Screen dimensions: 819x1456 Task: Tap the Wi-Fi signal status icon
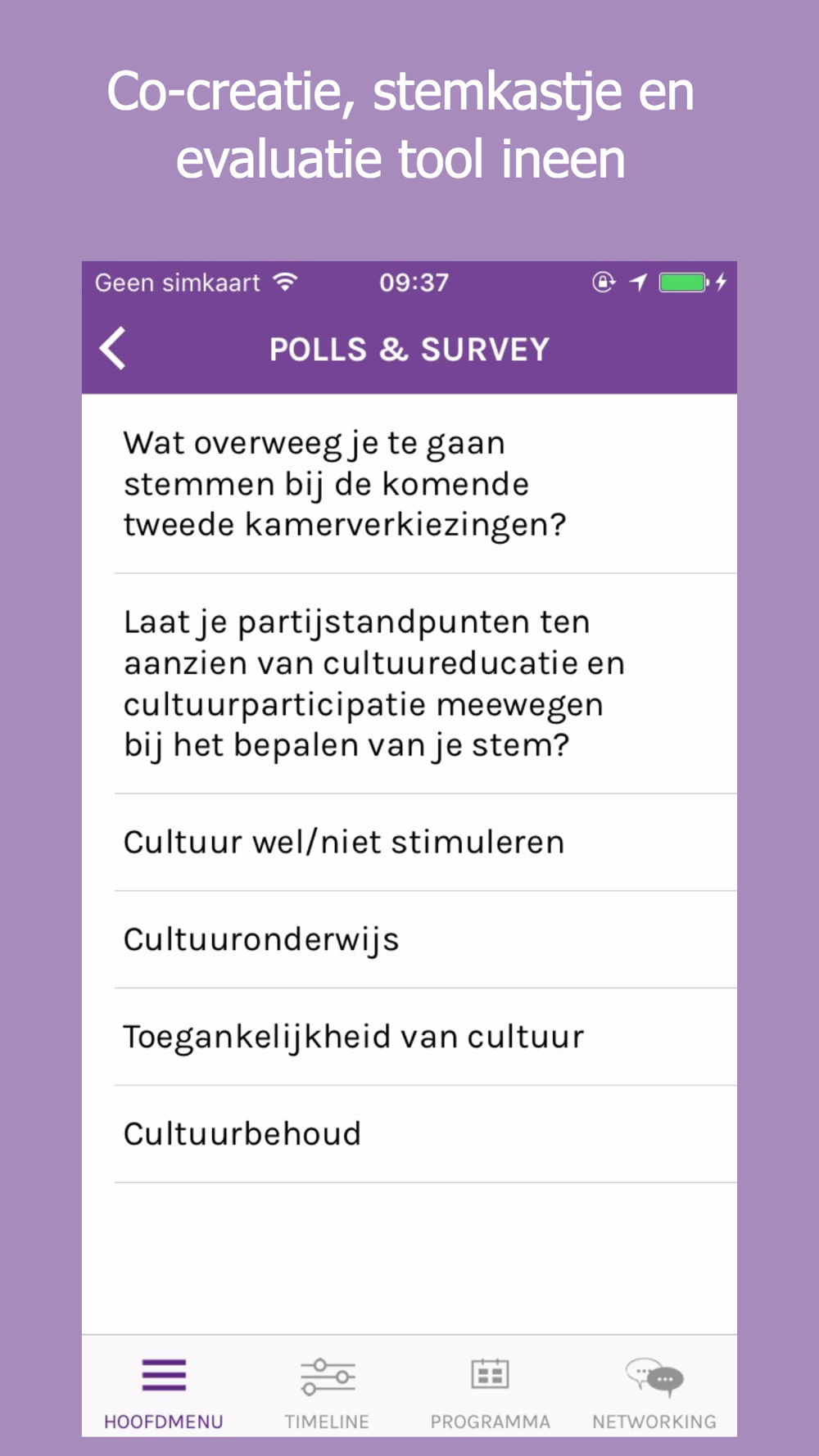(286, 283)
